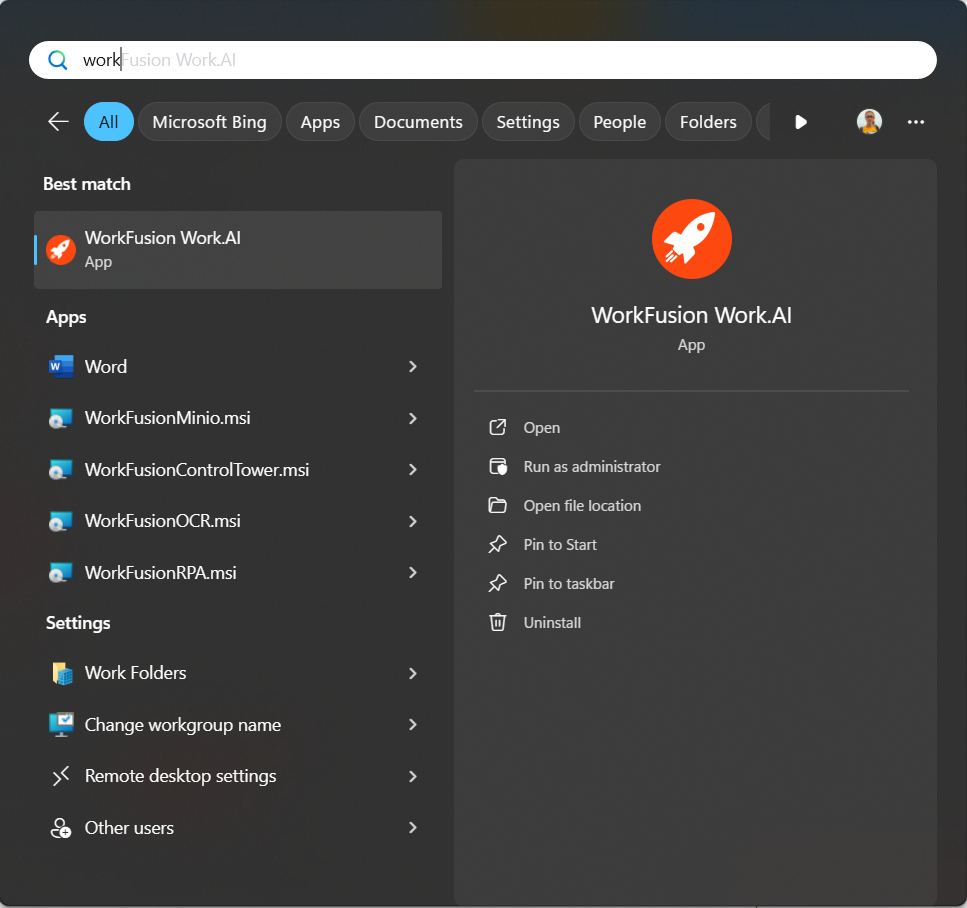This screenshot has height=908, width=967.
Task: Click the Open external-link icon
Action: coord(498,427)
